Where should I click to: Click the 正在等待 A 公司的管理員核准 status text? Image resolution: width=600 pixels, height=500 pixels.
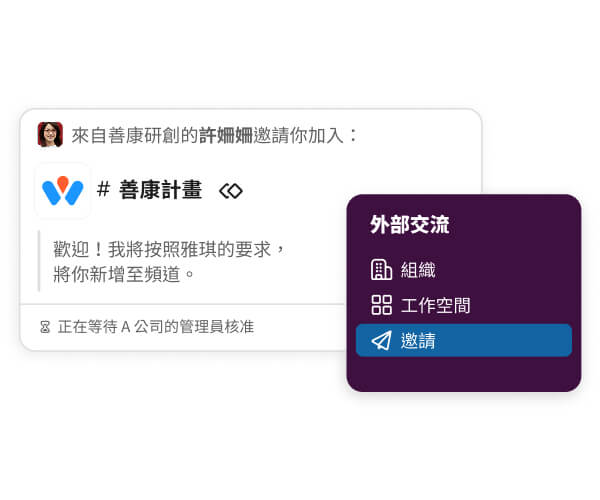click(x=156, y=327)
